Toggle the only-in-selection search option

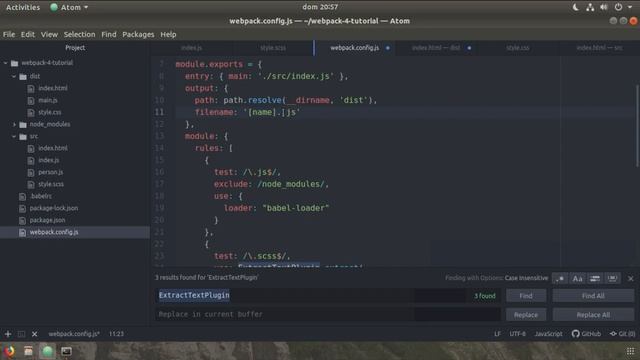click(595, 278)
